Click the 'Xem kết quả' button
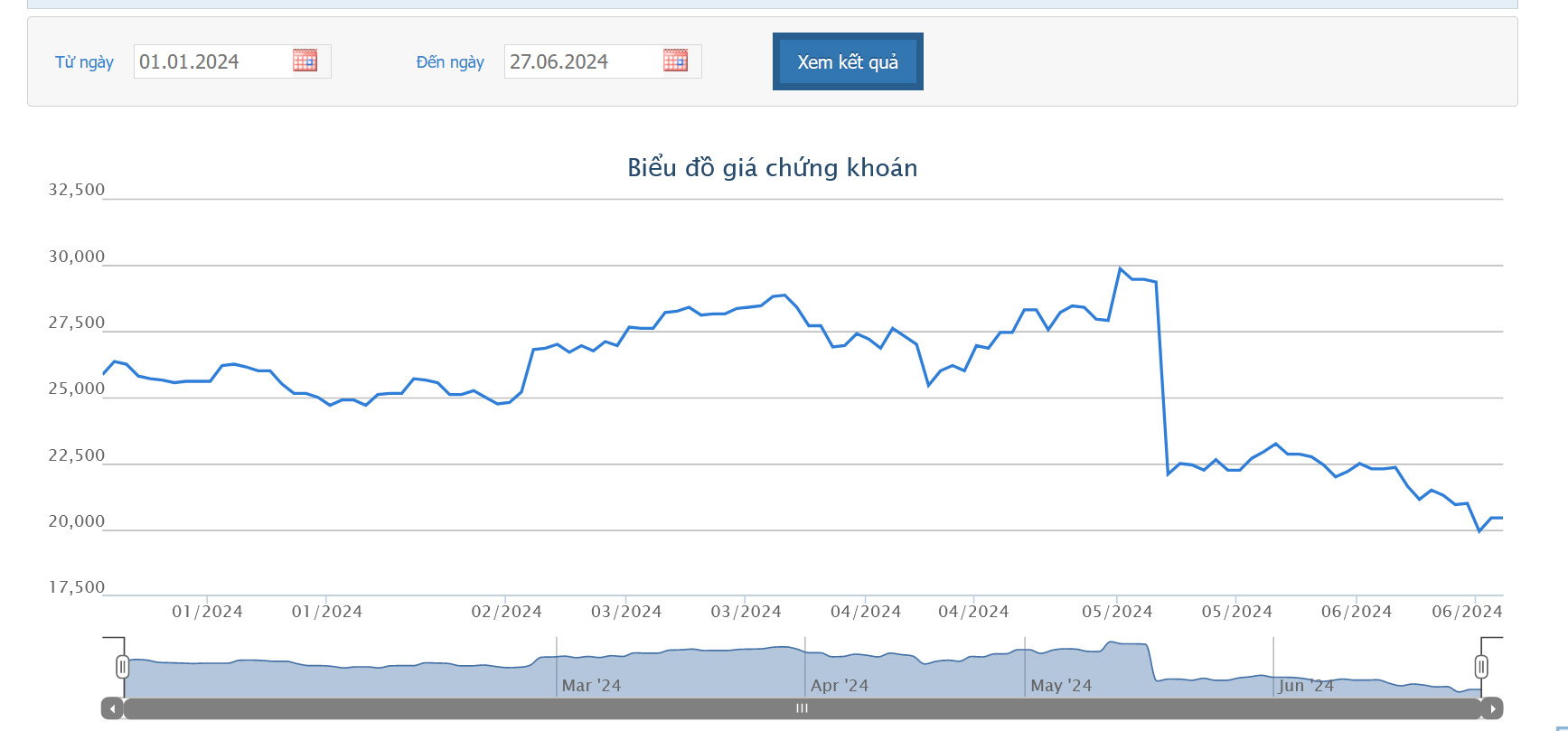This screenshot has width=1568, height=731. pos(848,61)
